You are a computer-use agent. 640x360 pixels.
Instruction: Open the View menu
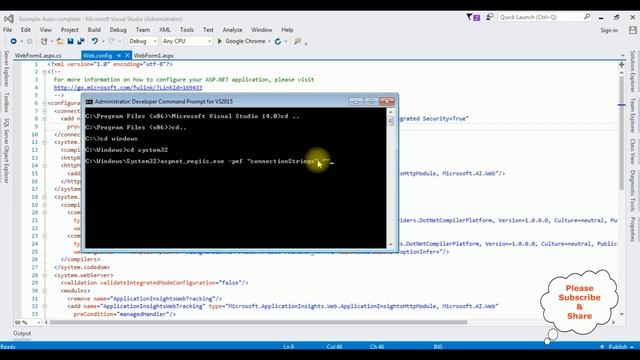[x=46, y=30]
